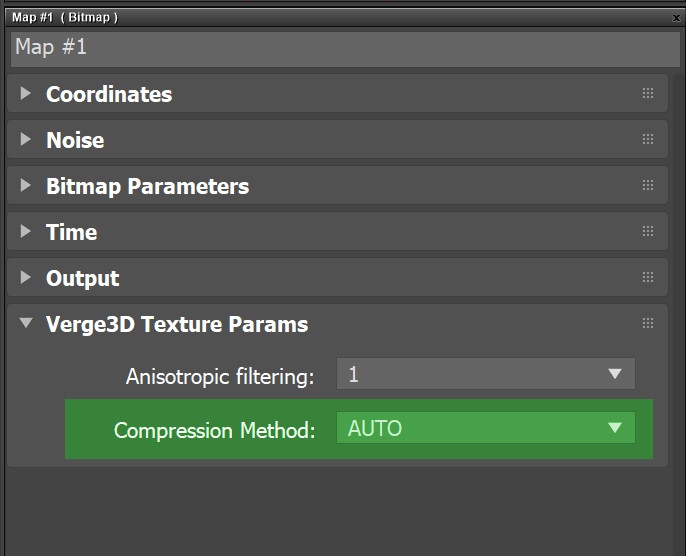Grab the Output rollout drag handle

pyautogui.click(x=648, y=277)
